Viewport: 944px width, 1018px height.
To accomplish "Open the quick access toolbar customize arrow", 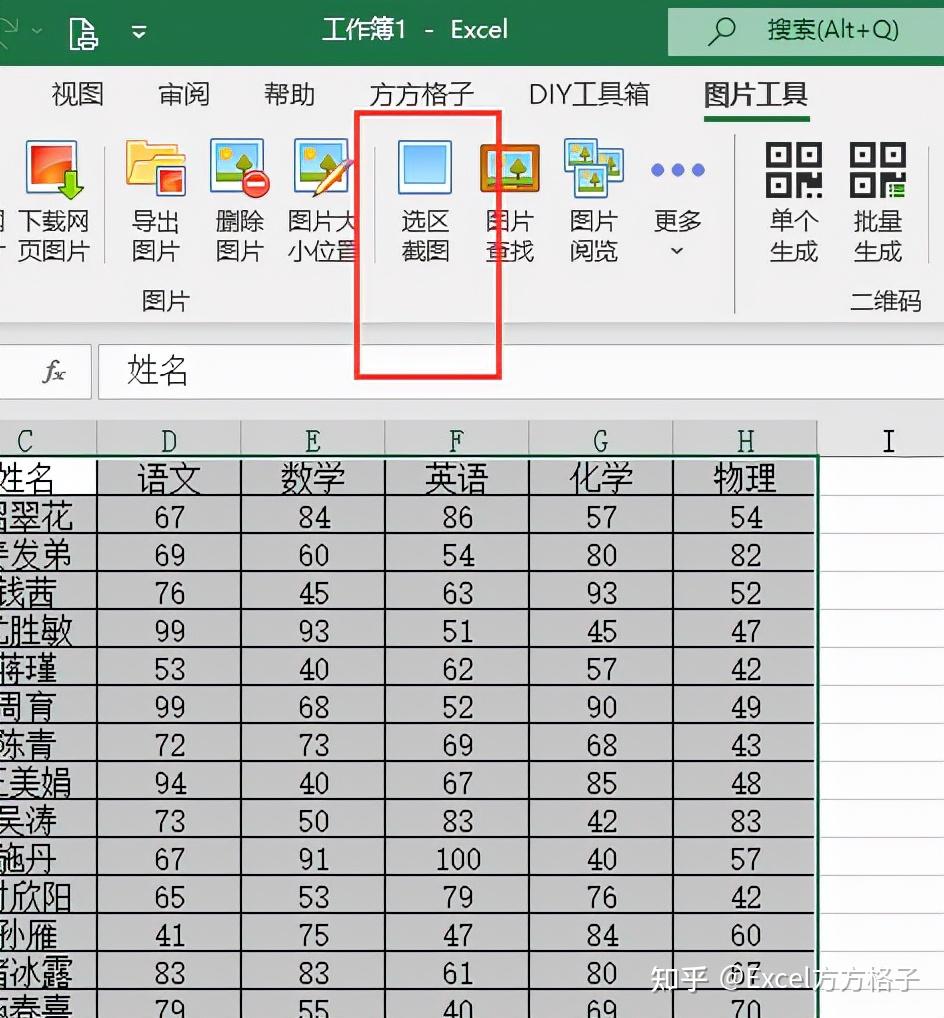I will pos(138,30).
